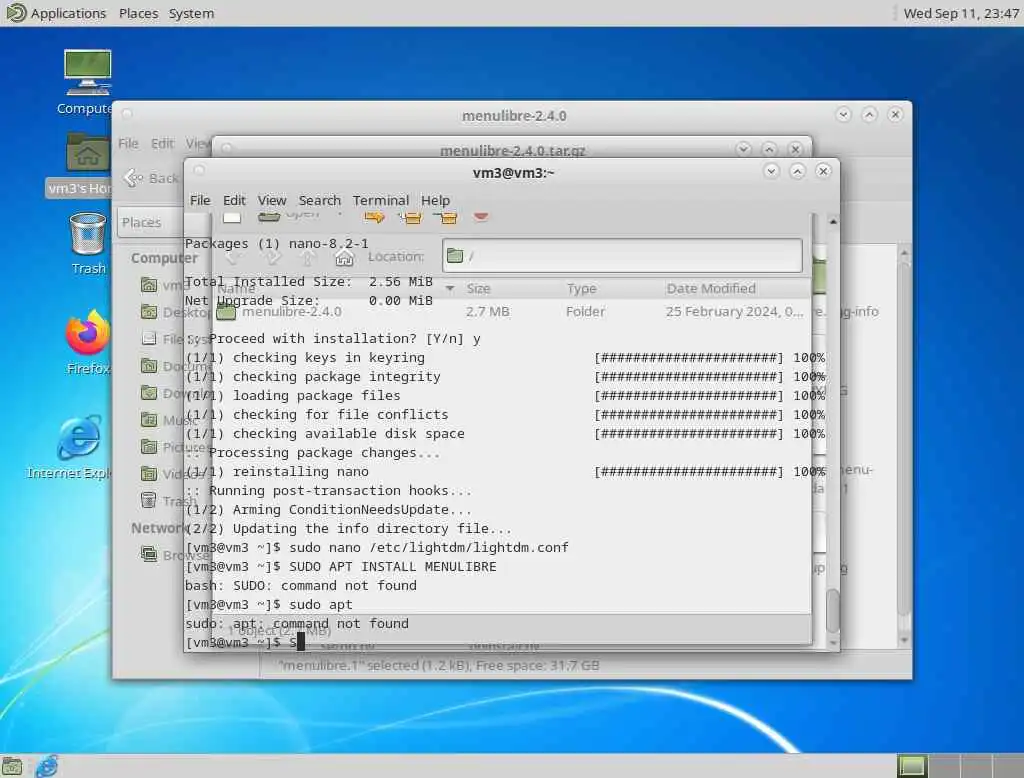
Task: Open the Computer desktop icon
Action: 88,73
